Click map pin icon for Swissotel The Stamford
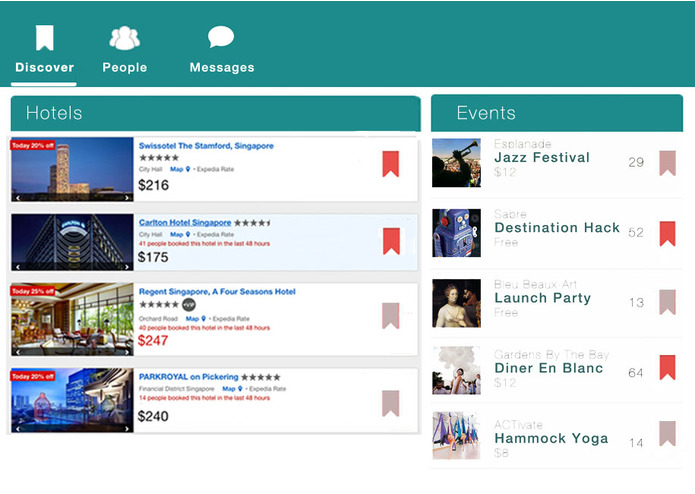The image size is (695, 494). pos(188,169)
